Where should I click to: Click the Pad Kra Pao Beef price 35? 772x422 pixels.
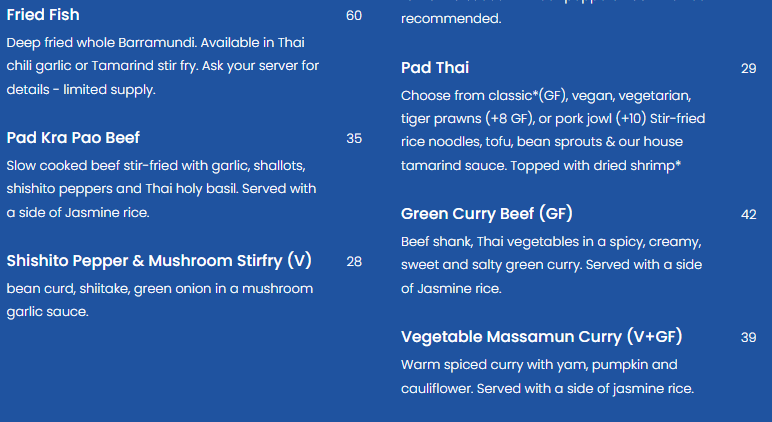click(354, 138)
